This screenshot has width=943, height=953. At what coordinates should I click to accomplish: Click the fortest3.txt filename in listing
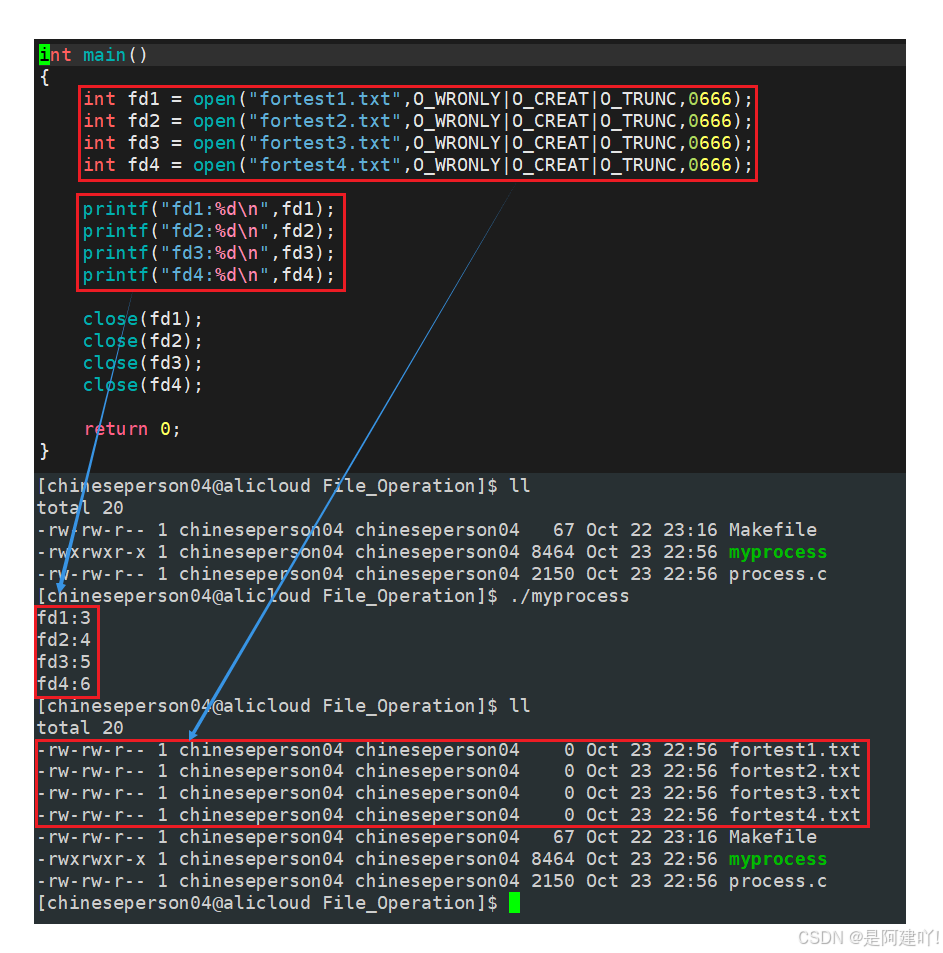click(795, 793)
